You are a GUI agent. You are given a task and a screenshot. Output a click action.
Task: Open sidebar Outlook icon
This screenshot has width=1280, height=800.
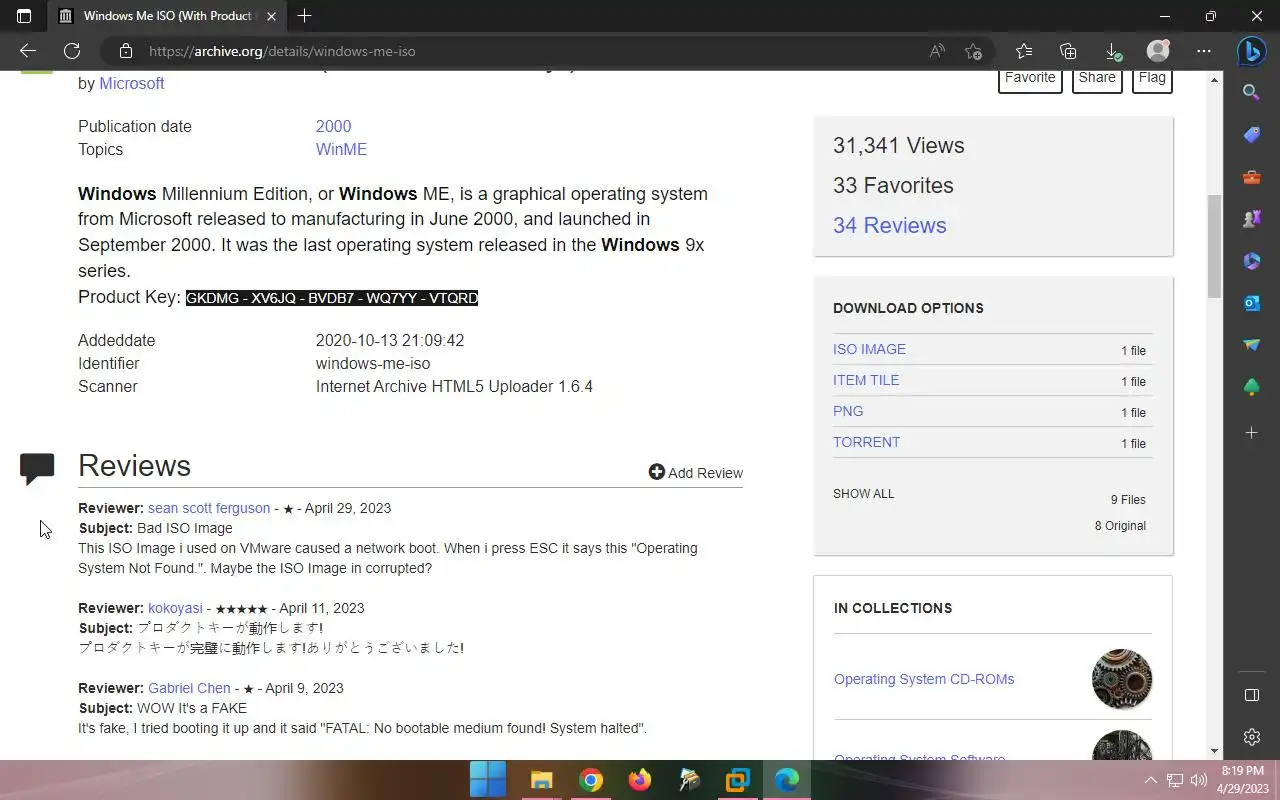(x=1251, y=303)
